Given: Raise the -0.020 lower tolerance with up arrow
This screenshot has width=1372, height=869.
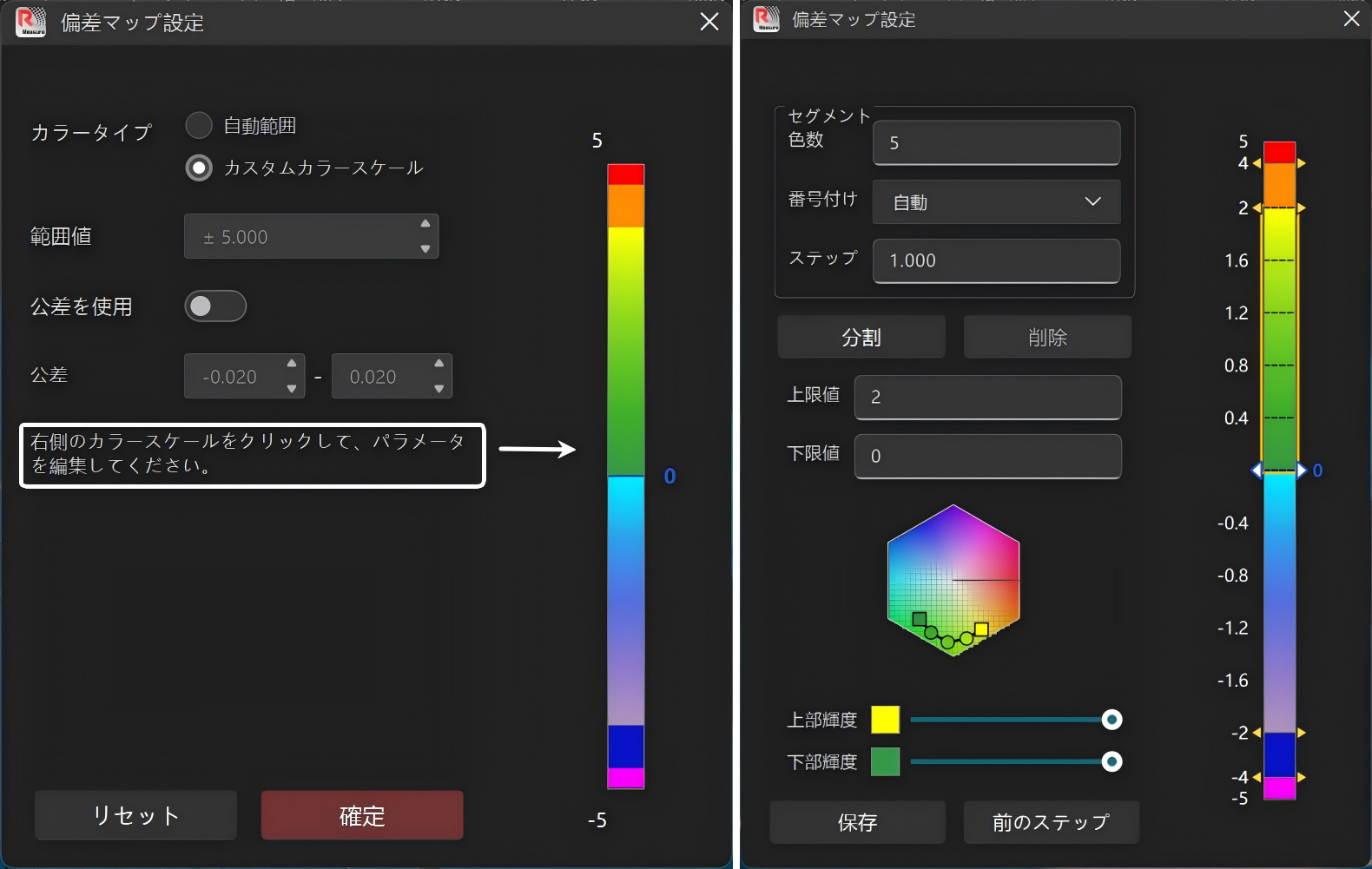Looking at the screenshot, I should click(x=292, y=363).
